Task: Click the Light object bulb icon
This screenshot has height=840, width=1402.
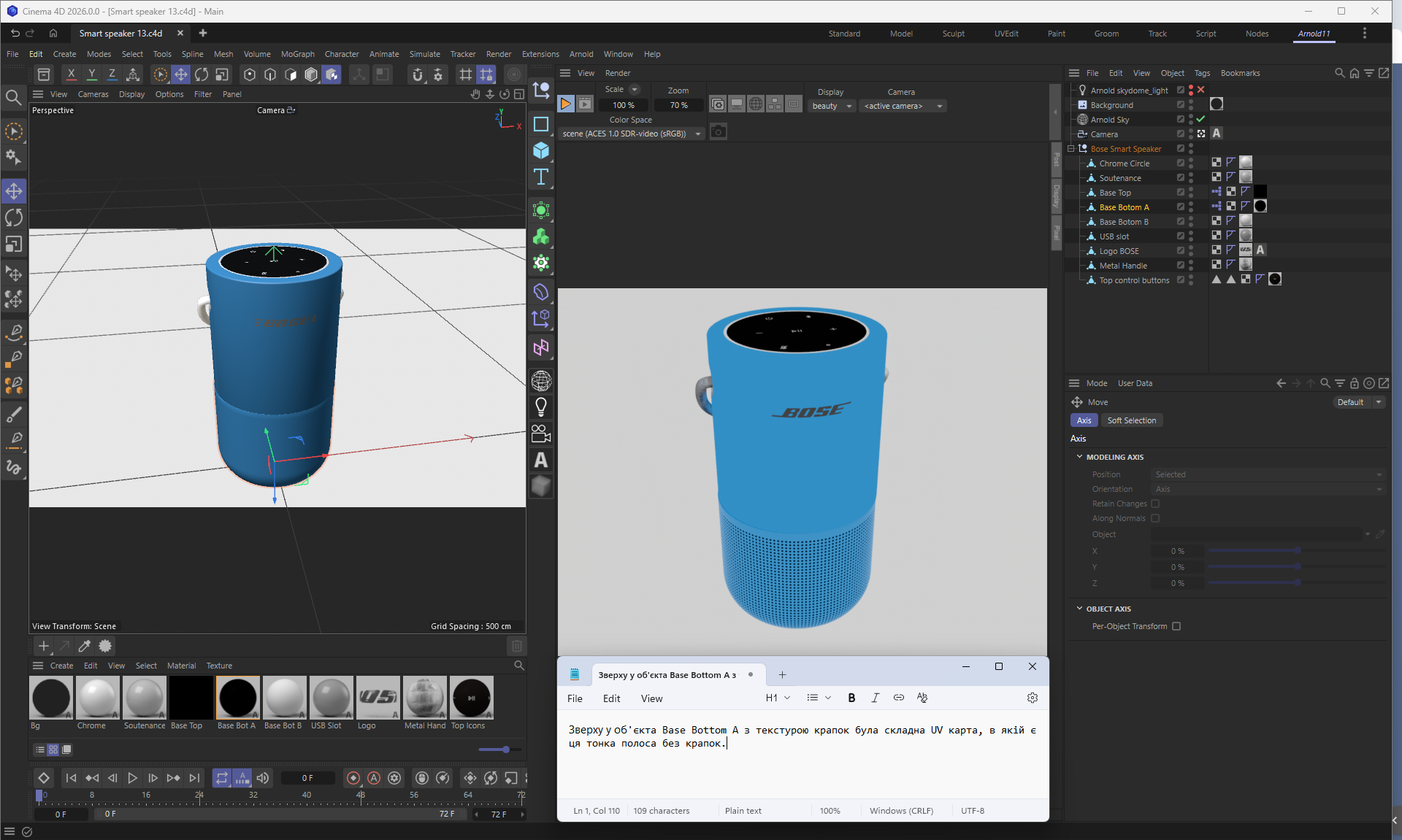Action: pyautogui.click(x=541, y=406)
